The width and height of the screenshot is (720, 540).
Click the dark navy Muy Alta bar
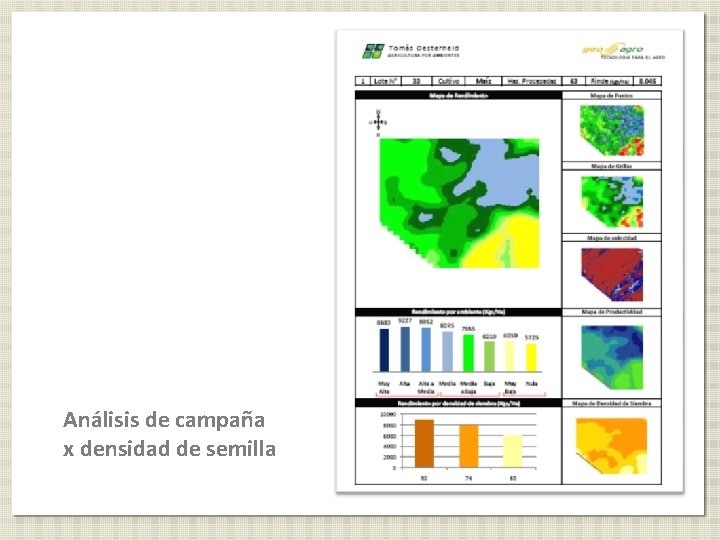point(384,350)
